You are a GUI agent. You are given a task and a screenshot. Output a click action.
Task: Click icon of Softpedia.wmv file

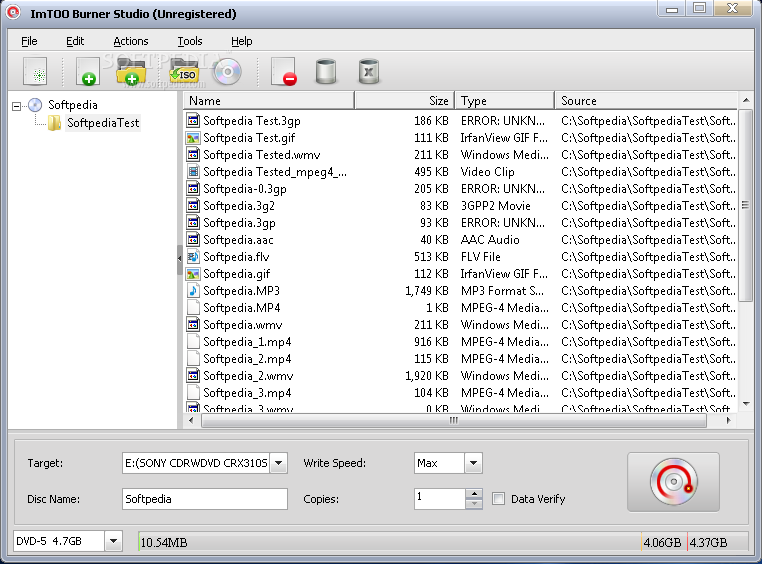coord(193,325)
